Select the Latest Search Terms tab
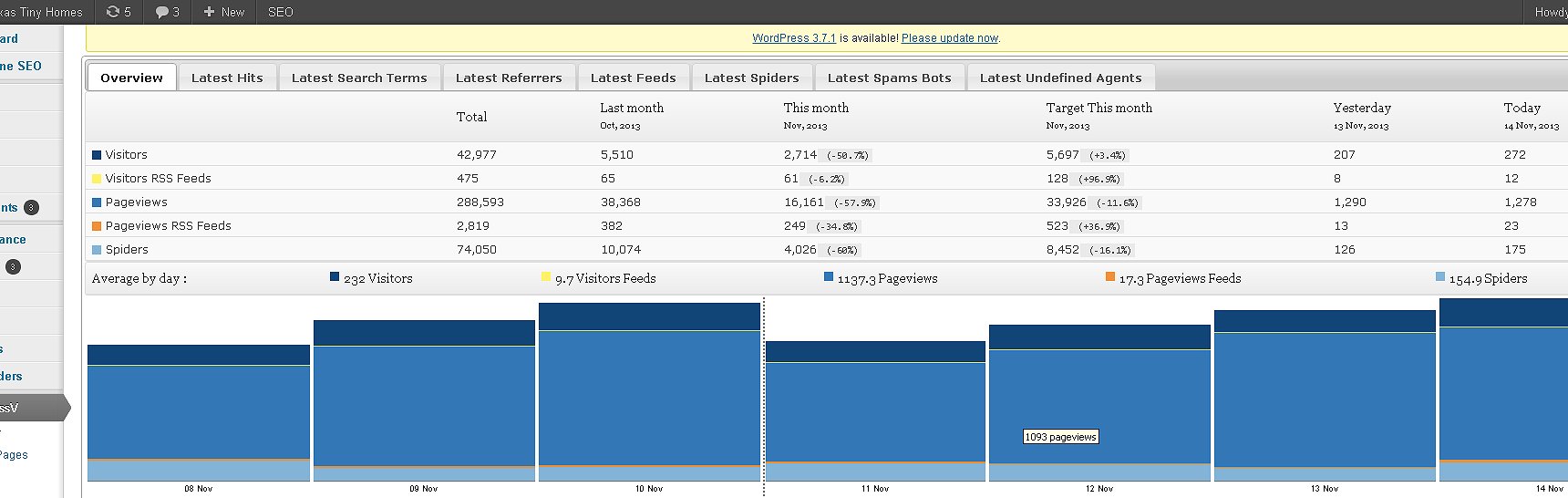This screenshot has height=498, width=1568. click(x=359, y=78)
